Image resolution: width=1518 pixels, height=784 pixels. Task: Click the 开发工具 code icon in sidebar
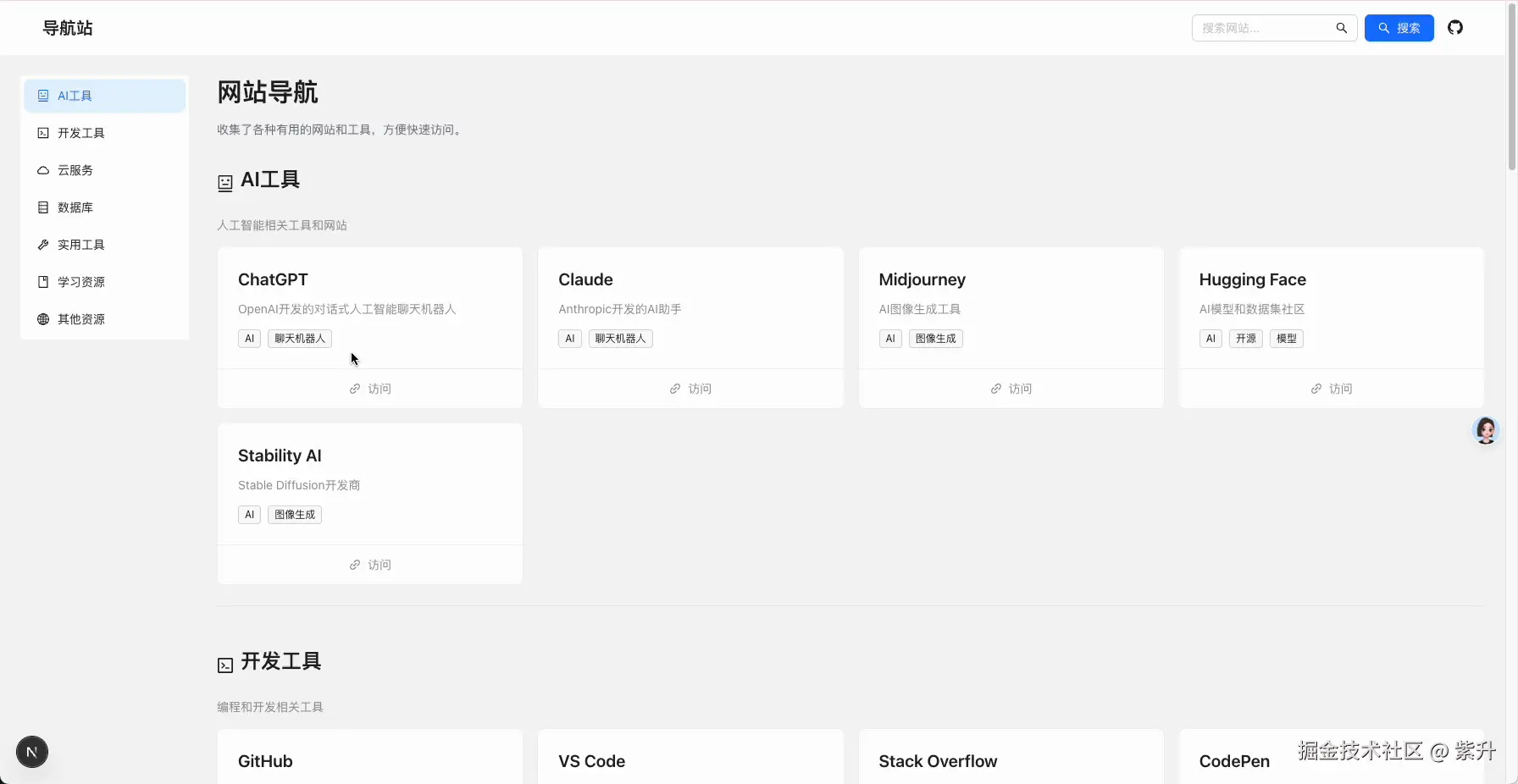(x=42, y=133)
